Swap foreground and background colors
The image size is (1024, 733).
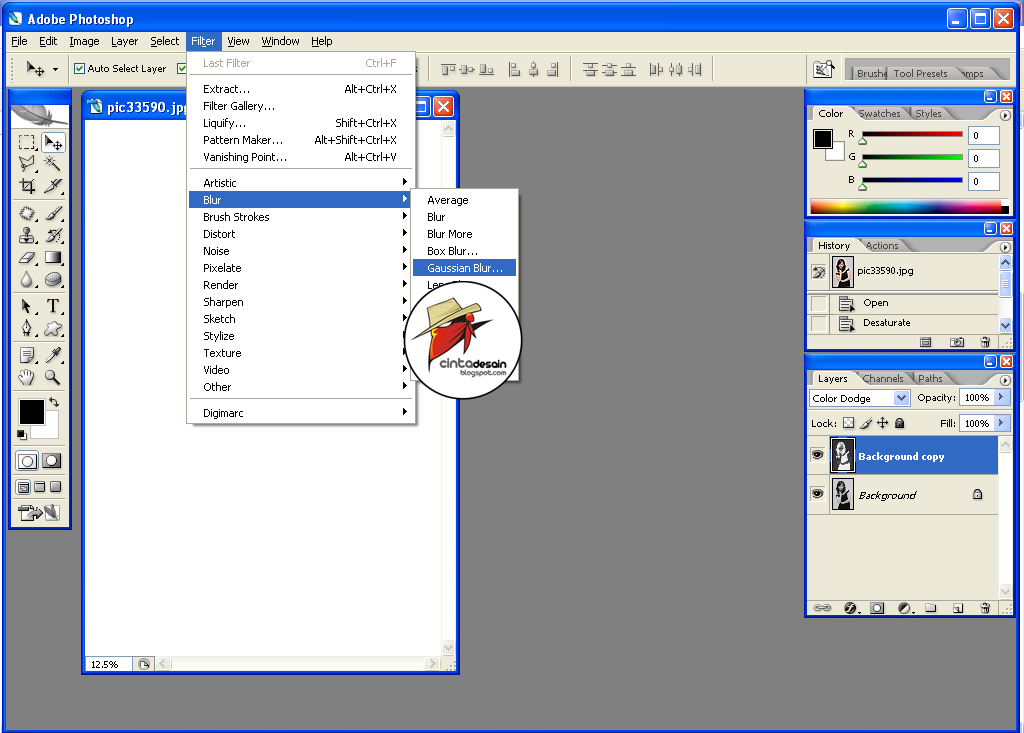(54, 402)
